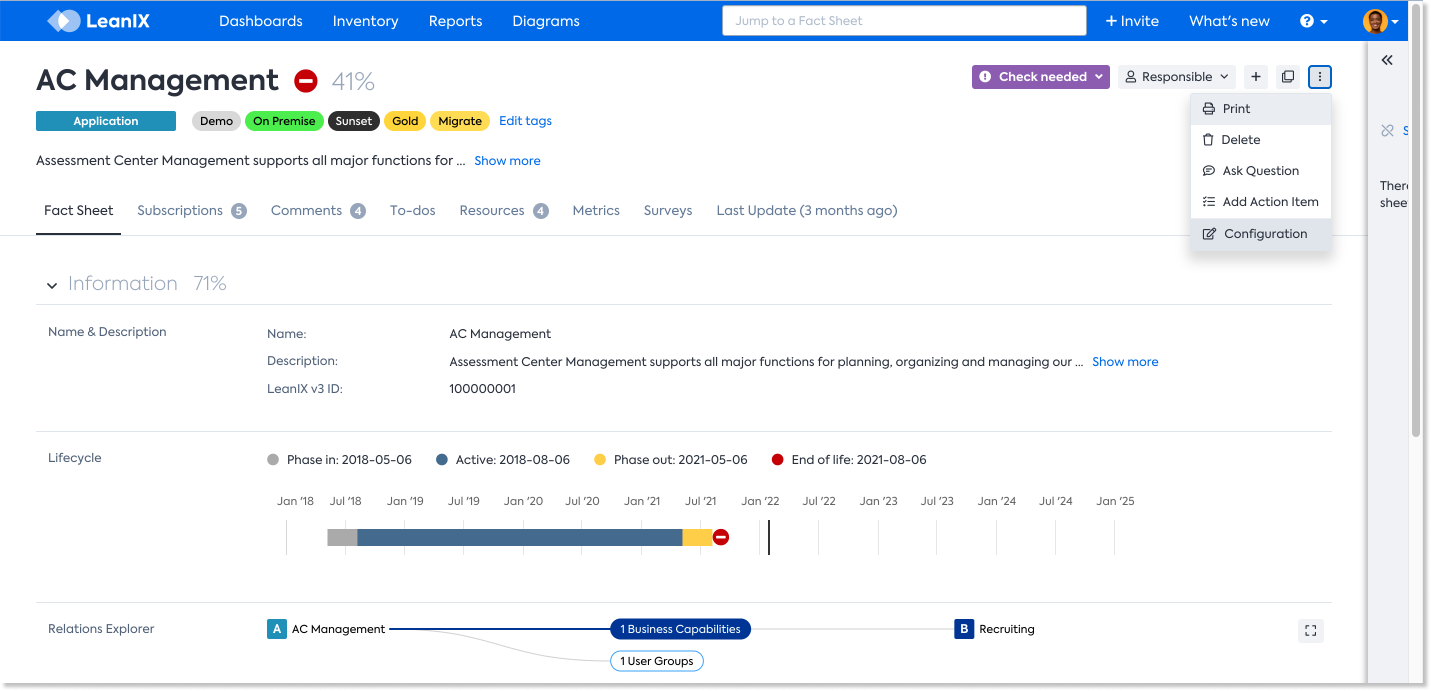The height and width of the screenshot is (691, 1431).
Task: Close the three-dots more actions menu
Action: (1320, 77)
